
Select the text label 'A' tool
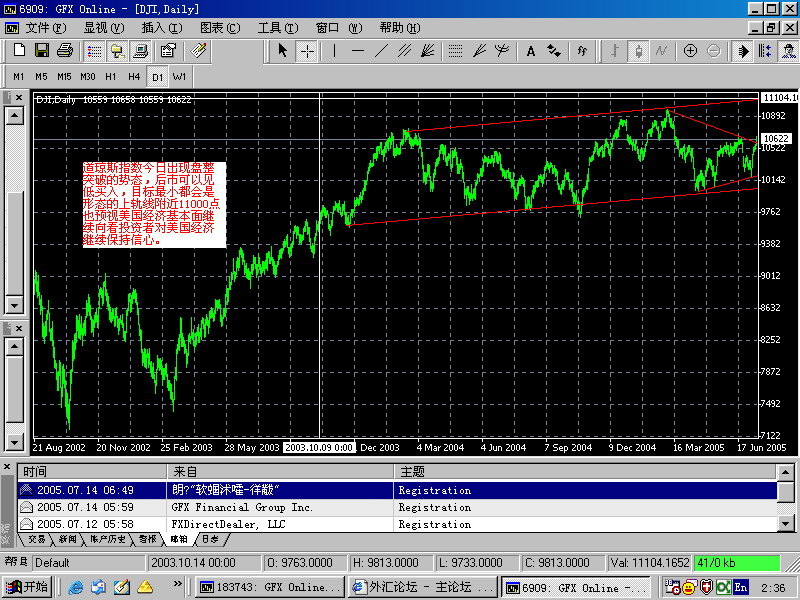[x=531, y=51]
